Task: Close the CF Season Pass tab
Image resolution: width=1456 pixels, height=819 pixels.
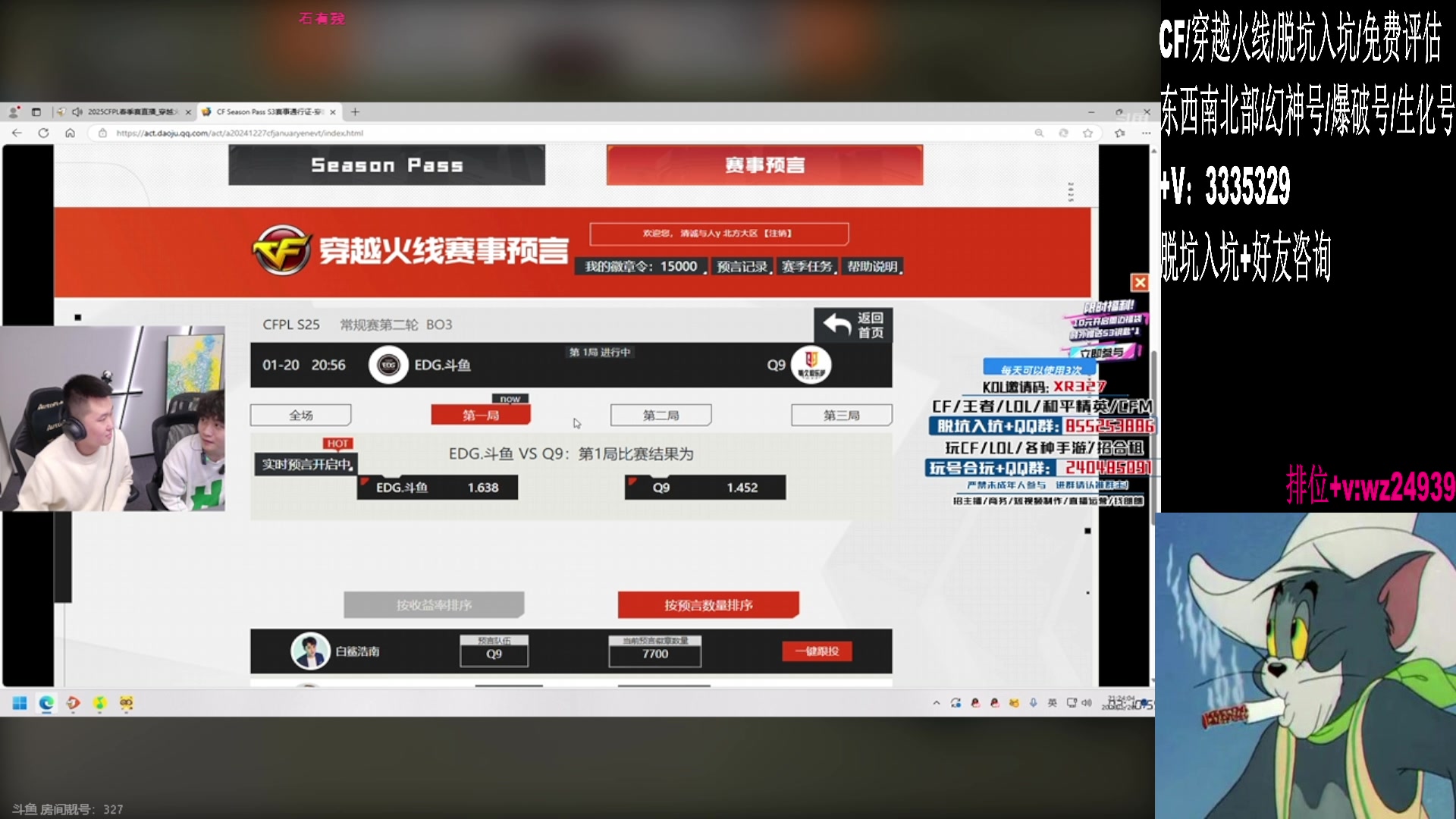Action: click(332, 111)
